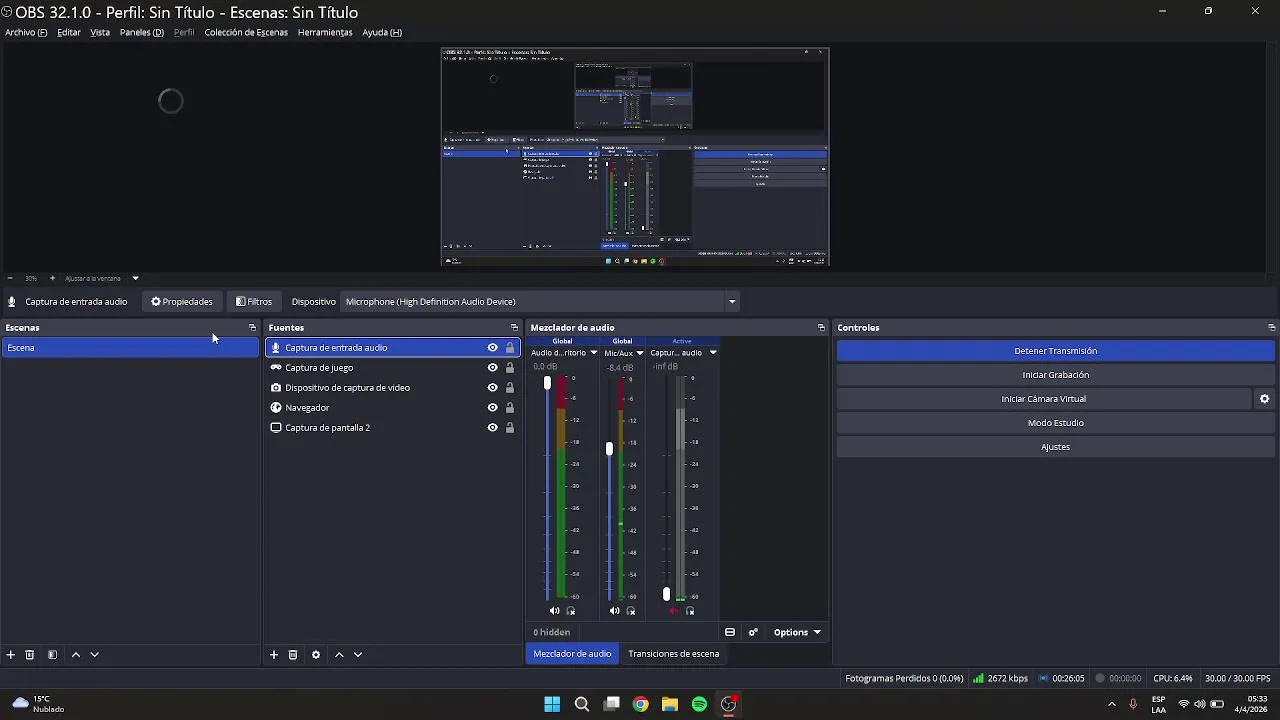1280x720 pixels.
Task: Toggle monitoring headphone on Captura audio channel
Action: pos(690,611)
